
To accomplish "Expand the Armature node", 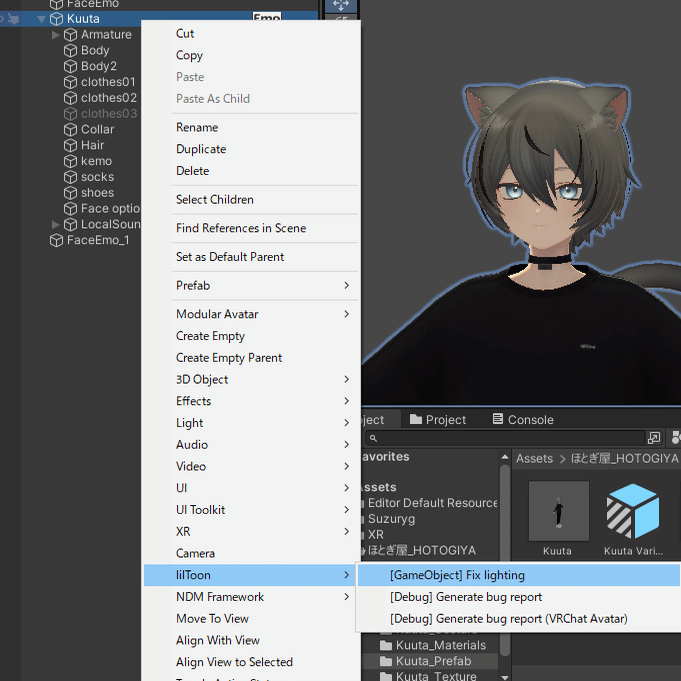I will coord(55,35).
